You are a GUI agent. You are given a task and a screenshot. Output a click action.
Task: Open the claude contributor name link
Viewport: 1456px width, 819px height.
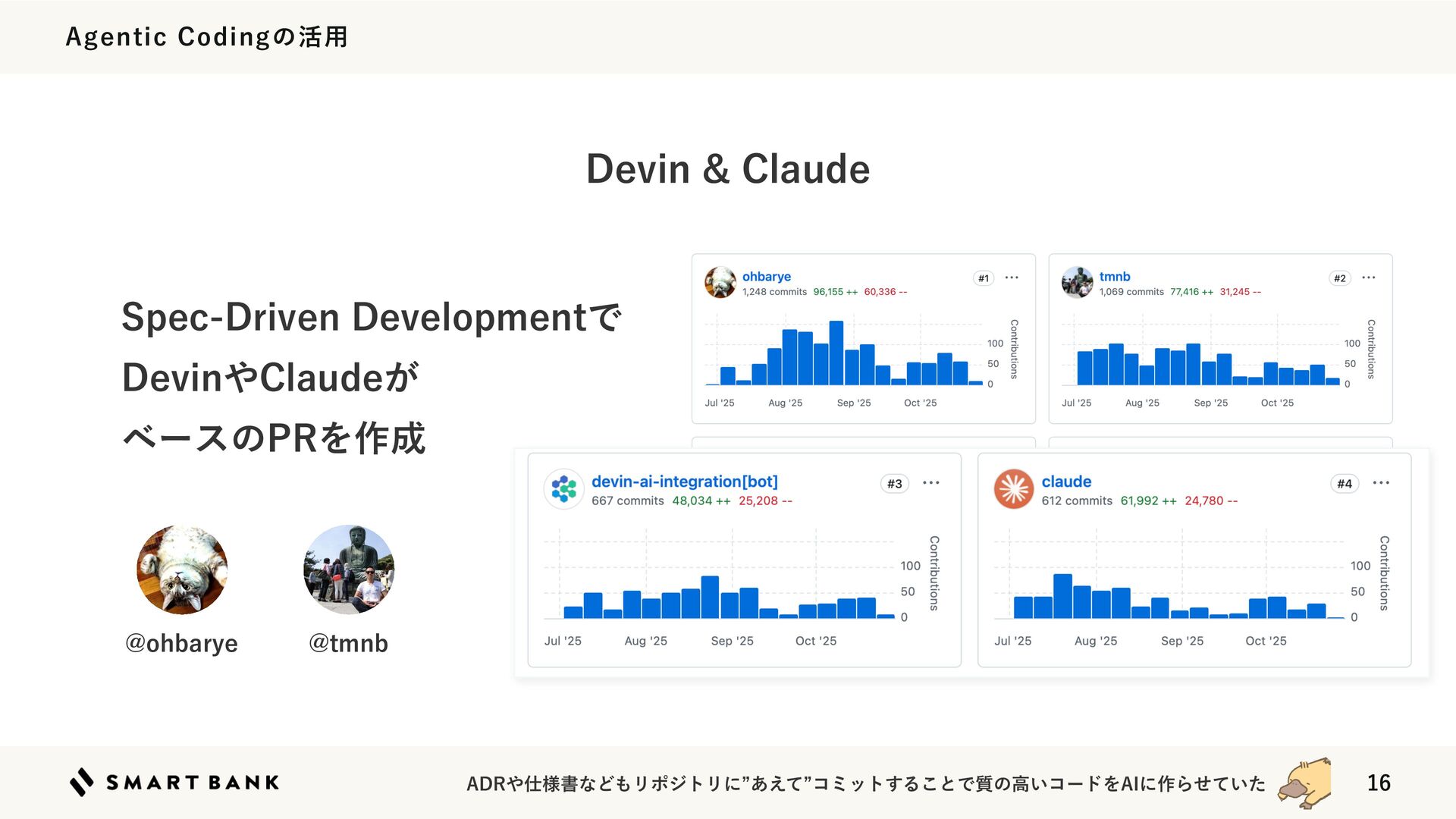point(1066,482)
